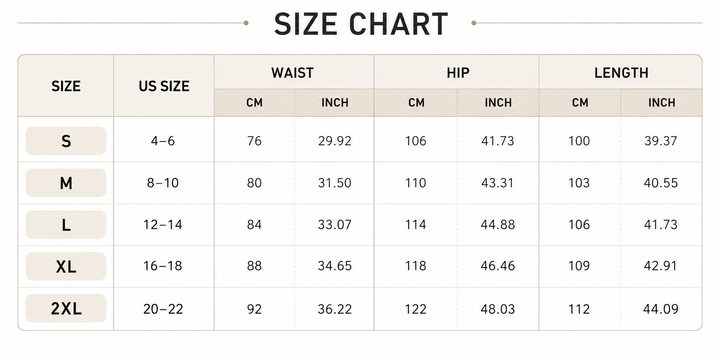Select the XL size pill
This screenshot has height=360, width=720.
[x=66, y=266]
